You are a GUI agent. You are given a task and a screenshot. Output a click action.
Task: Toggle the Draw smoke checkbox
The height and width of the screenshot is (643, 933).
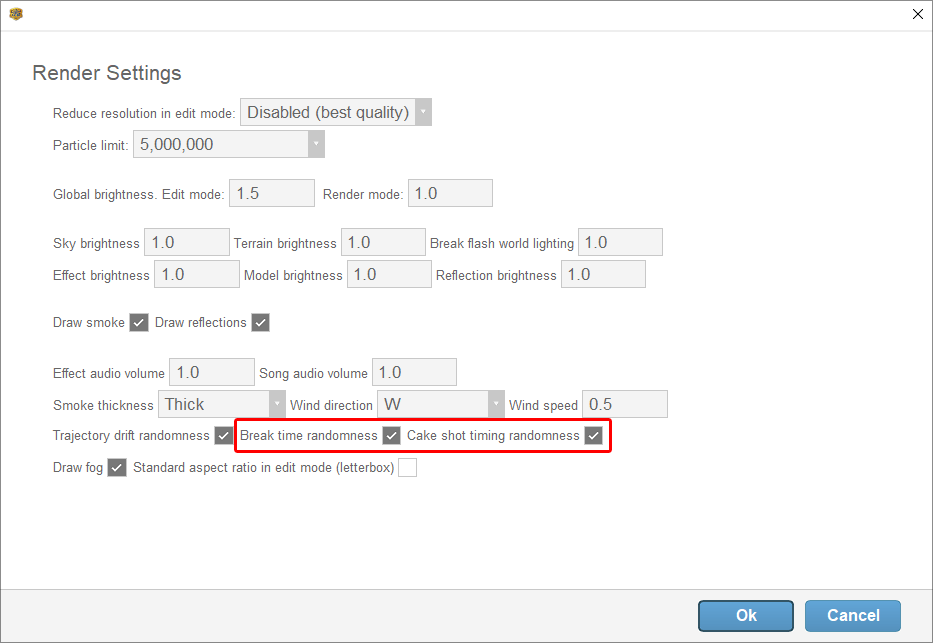139,322
